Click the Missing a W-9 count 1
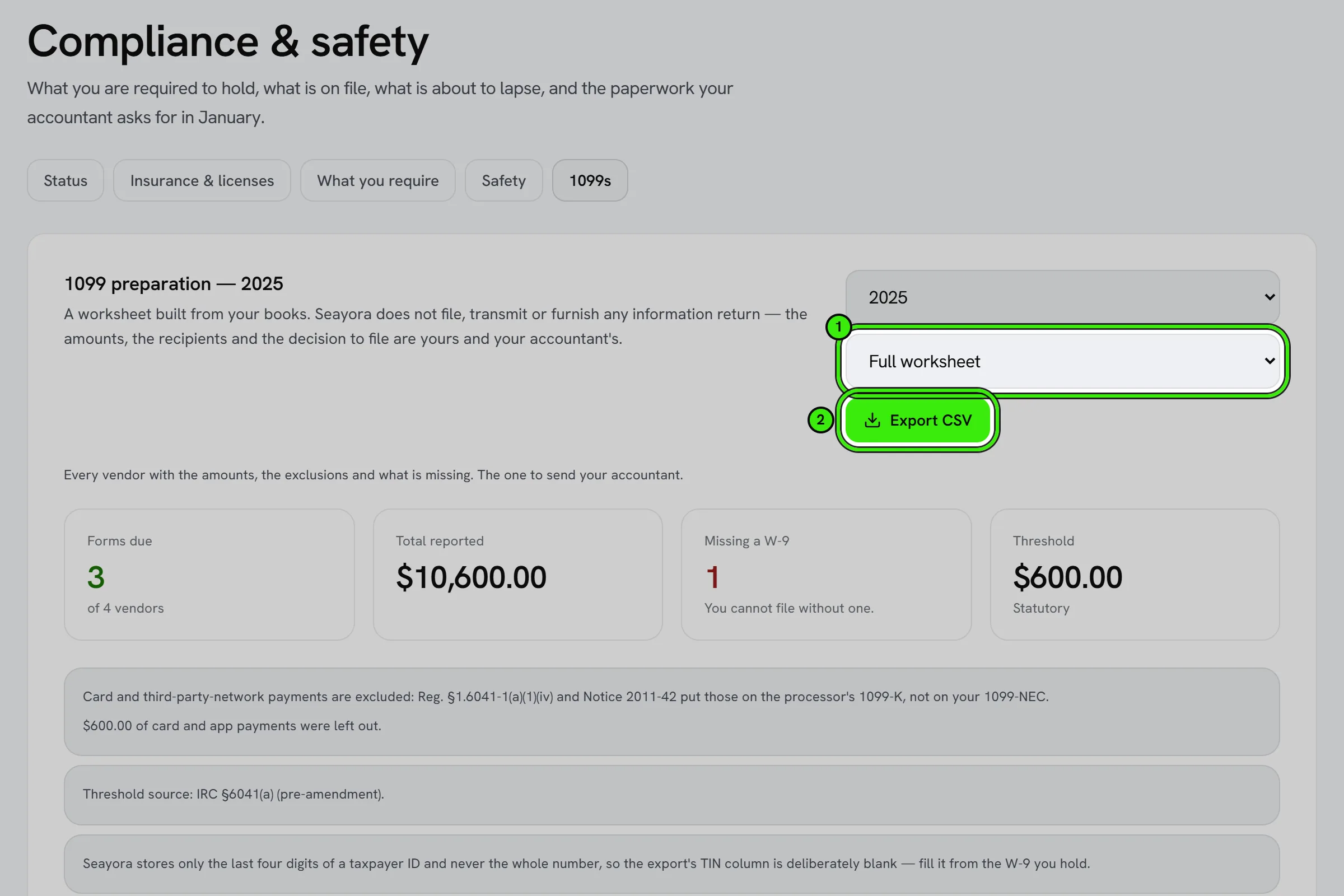The image size is (1344, 896). click(712, 577)
